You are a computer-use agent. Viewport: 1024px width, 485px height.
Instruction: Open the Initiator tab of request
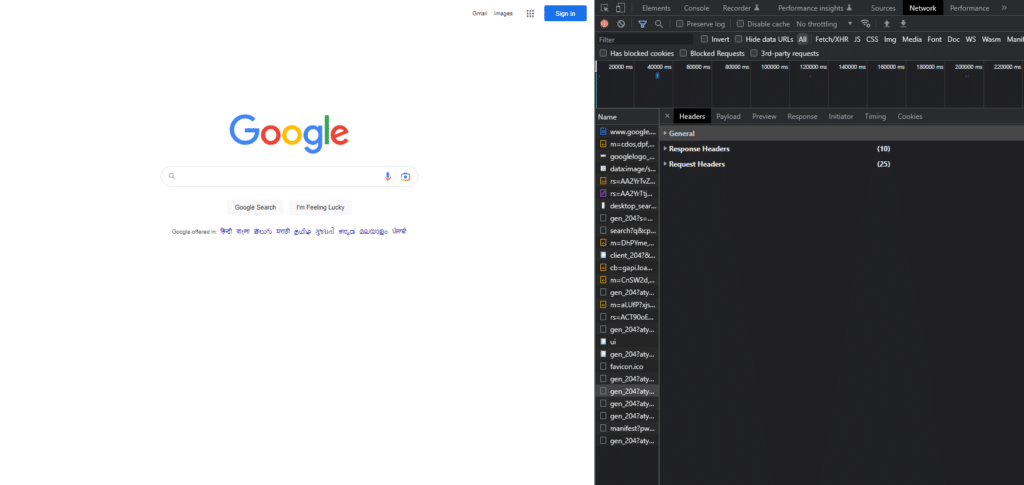point(840,116)
